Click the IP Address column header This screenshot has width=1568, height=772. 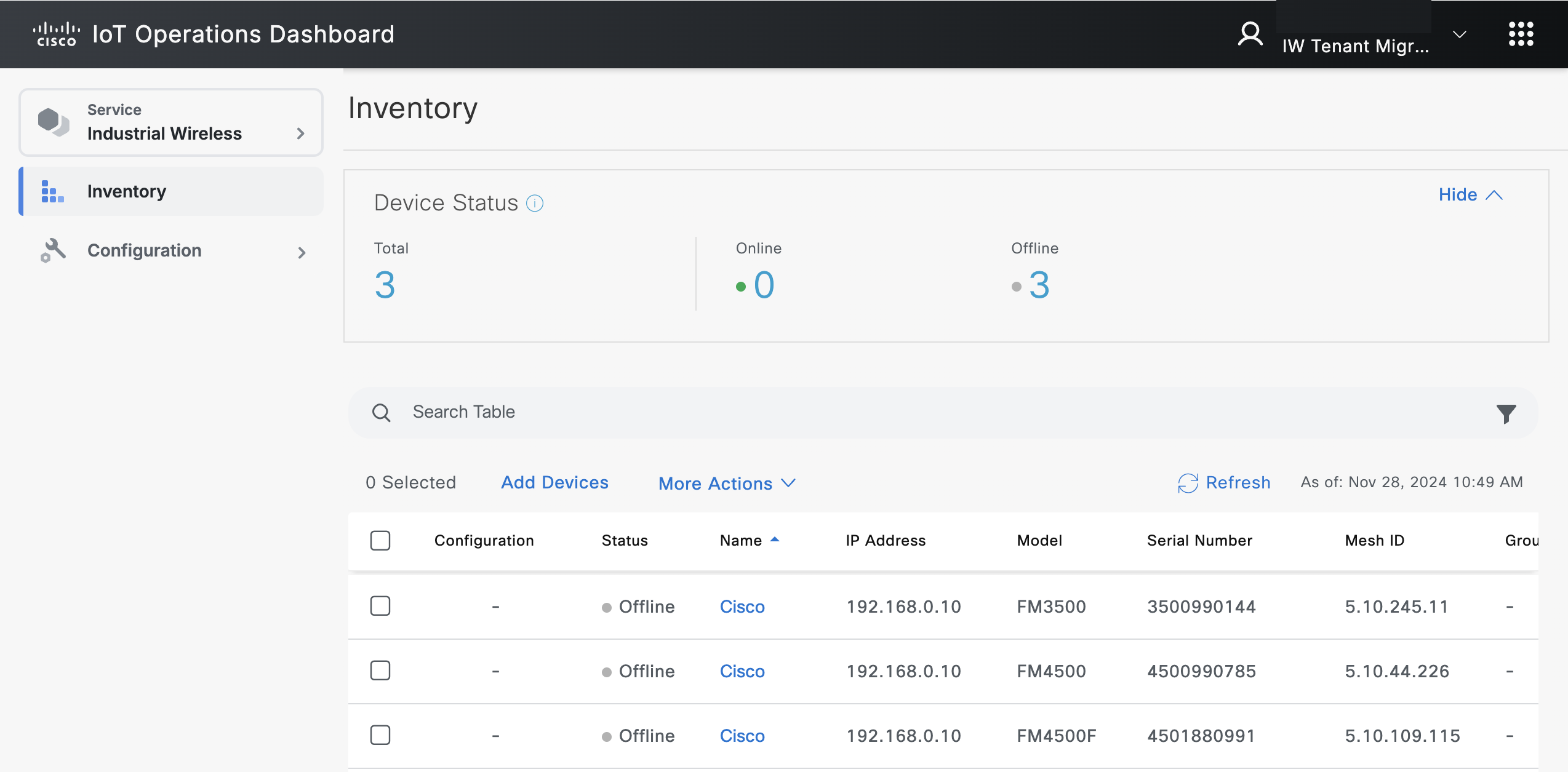886,541
